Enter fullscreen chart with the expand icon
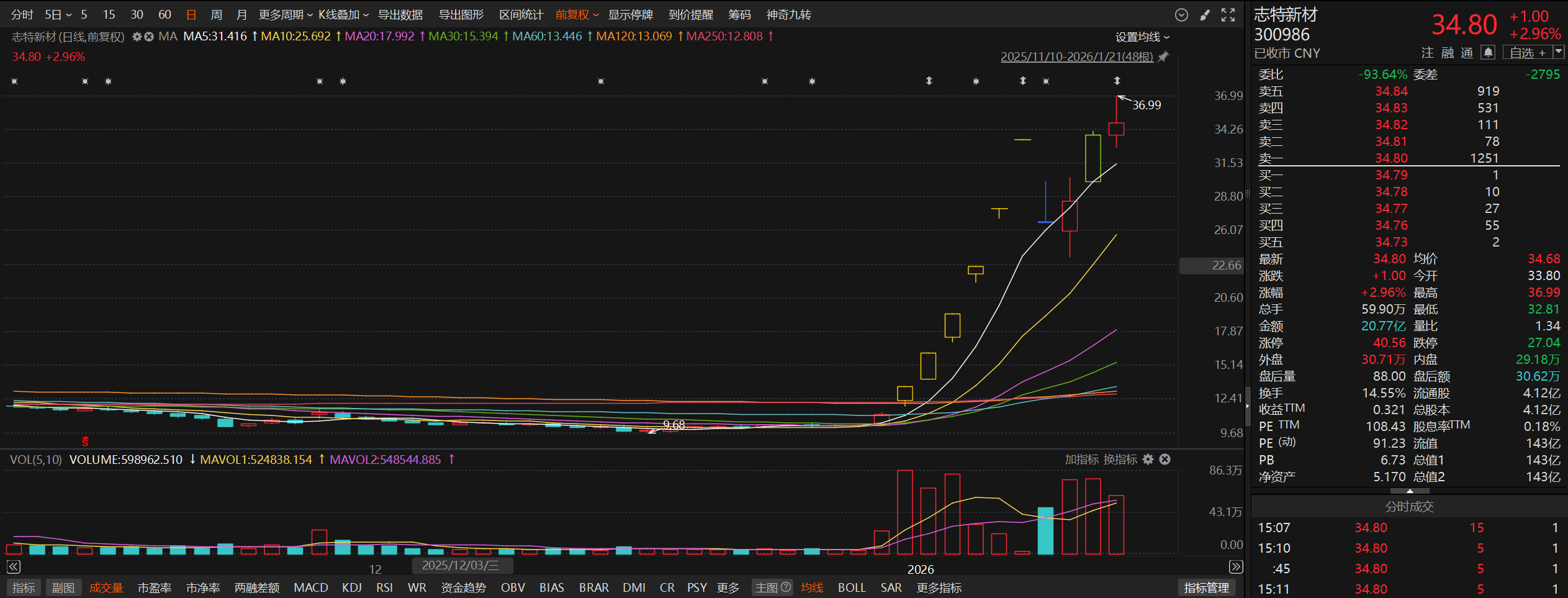Screen dimensions: 1568x598 (x=1228, y=15)
